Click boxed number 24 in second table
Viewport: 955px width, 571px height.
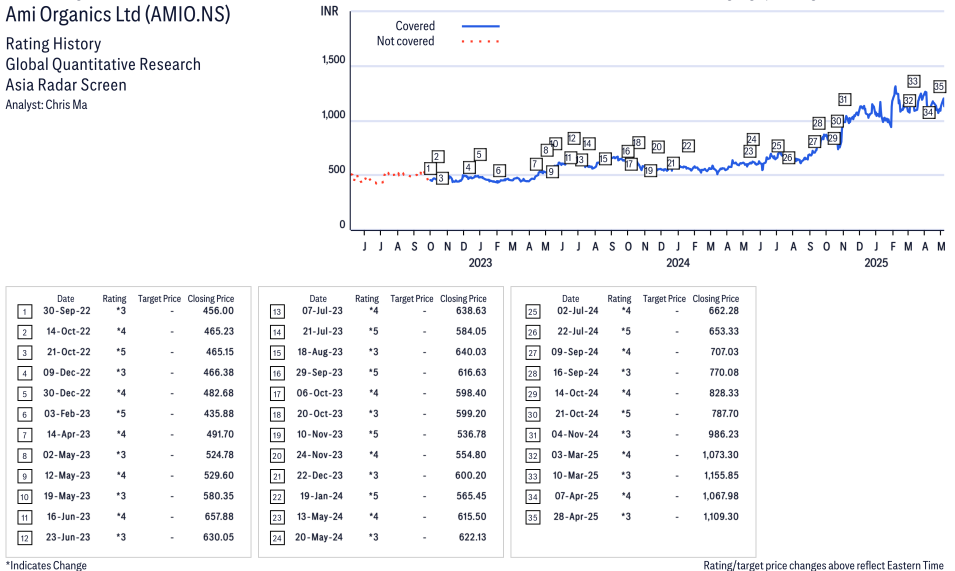(x=277, y=538)
